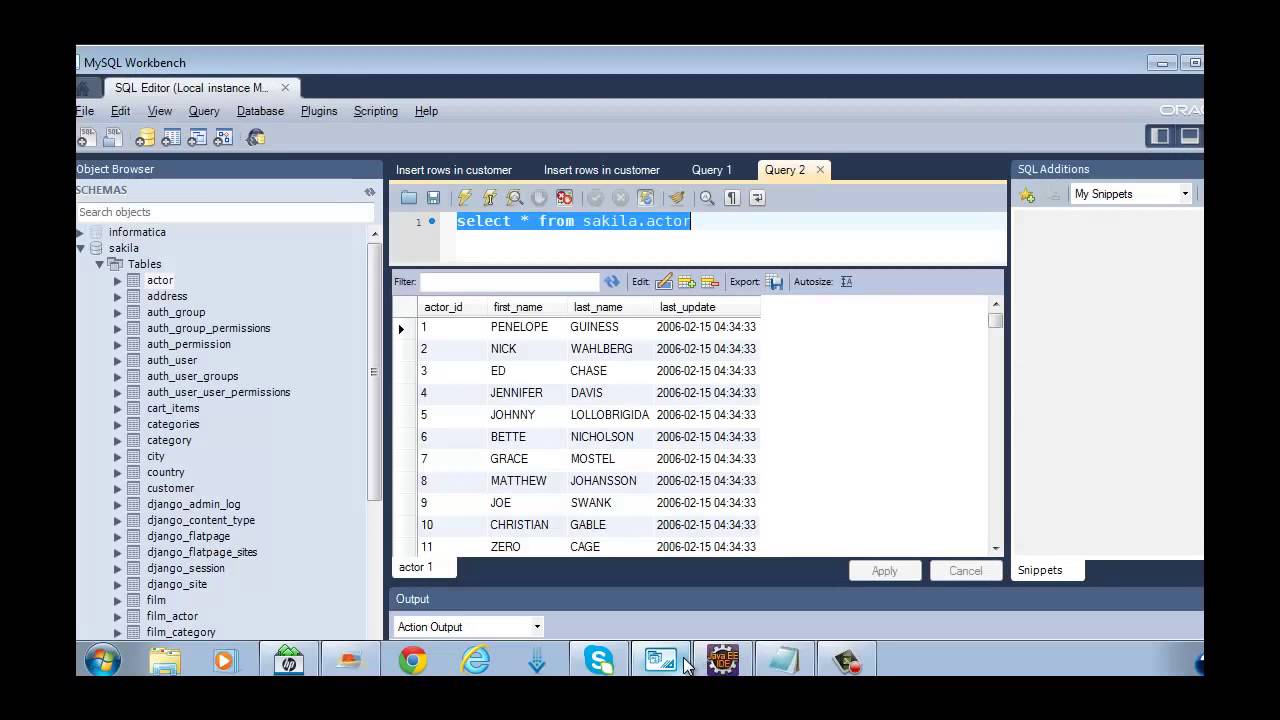1280x720 pixels.
Task: Switch to first Insert rows in customer tab
Action: [454, 170]
